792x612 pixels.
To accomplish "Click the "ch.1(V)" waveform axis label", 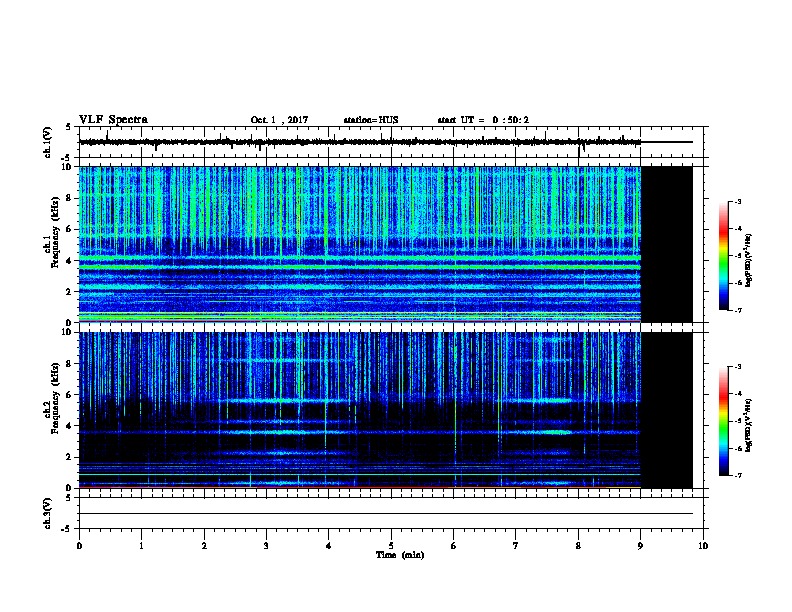I will tap(48, 142).
